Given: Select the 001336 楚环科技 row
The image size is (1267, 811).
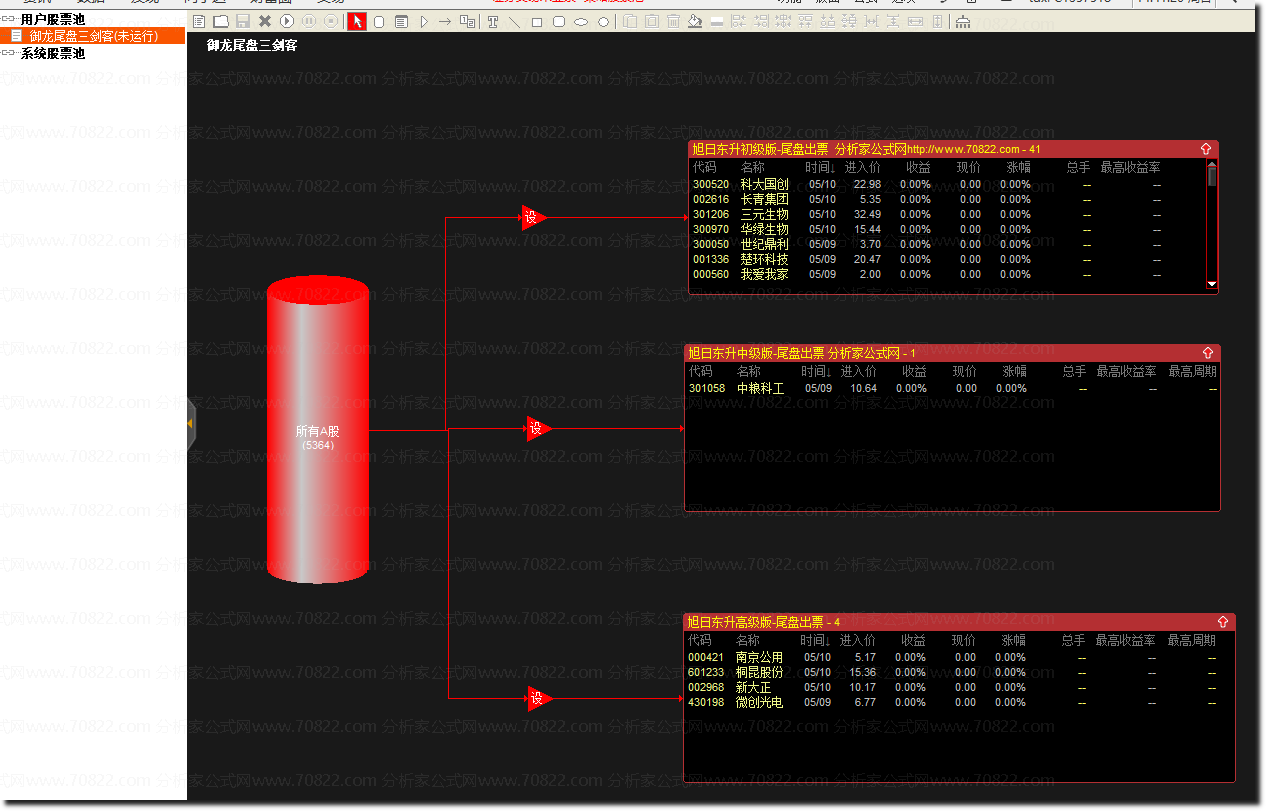Looking at the screenshot, I should 947,260.
